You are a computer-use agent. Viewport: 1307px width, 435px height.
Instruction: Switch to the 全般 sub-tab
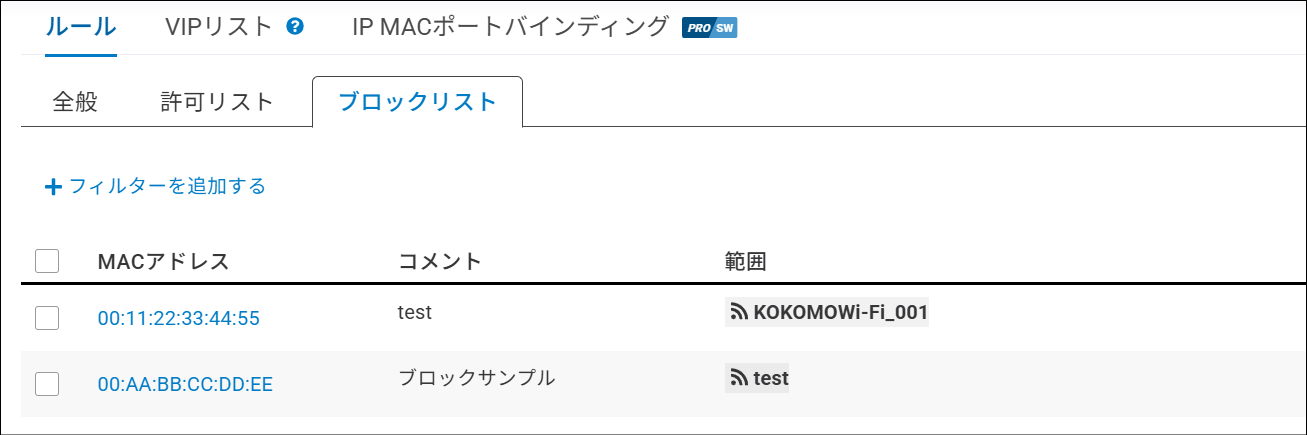coord(75,101)
